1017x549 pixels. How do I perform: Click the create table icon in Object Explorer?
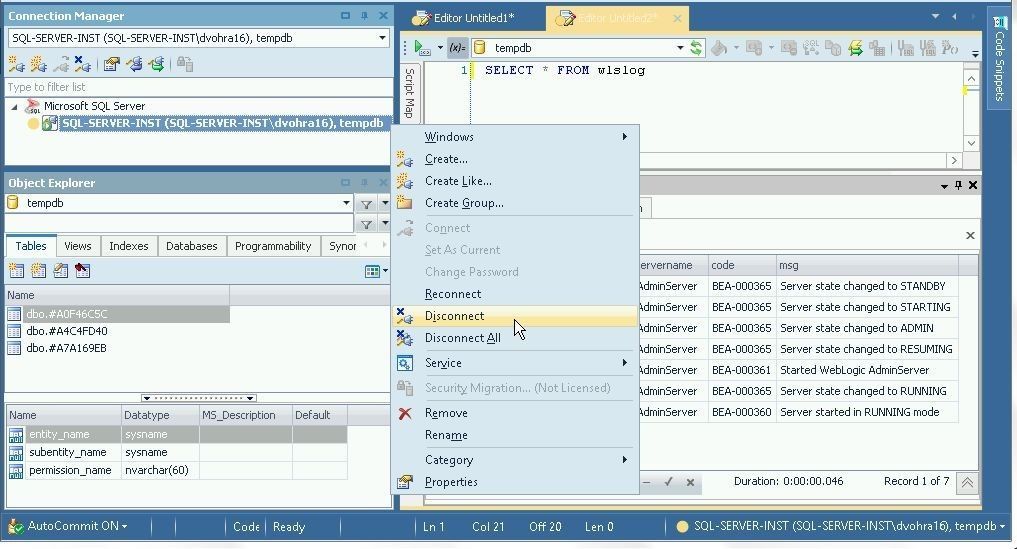click(16, 271)
